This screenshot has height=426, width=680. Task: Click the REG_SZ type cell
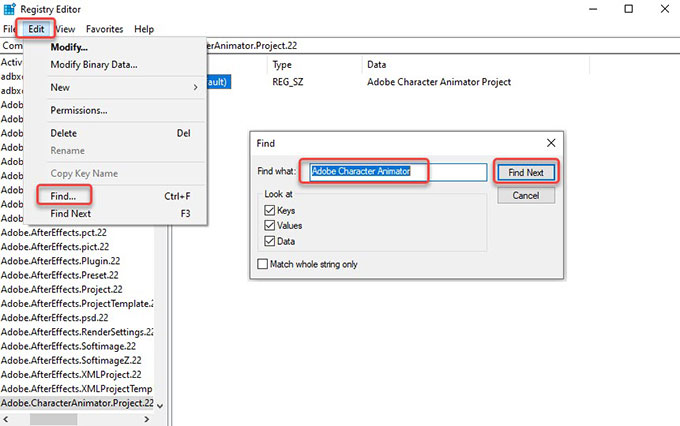(288, 82)
